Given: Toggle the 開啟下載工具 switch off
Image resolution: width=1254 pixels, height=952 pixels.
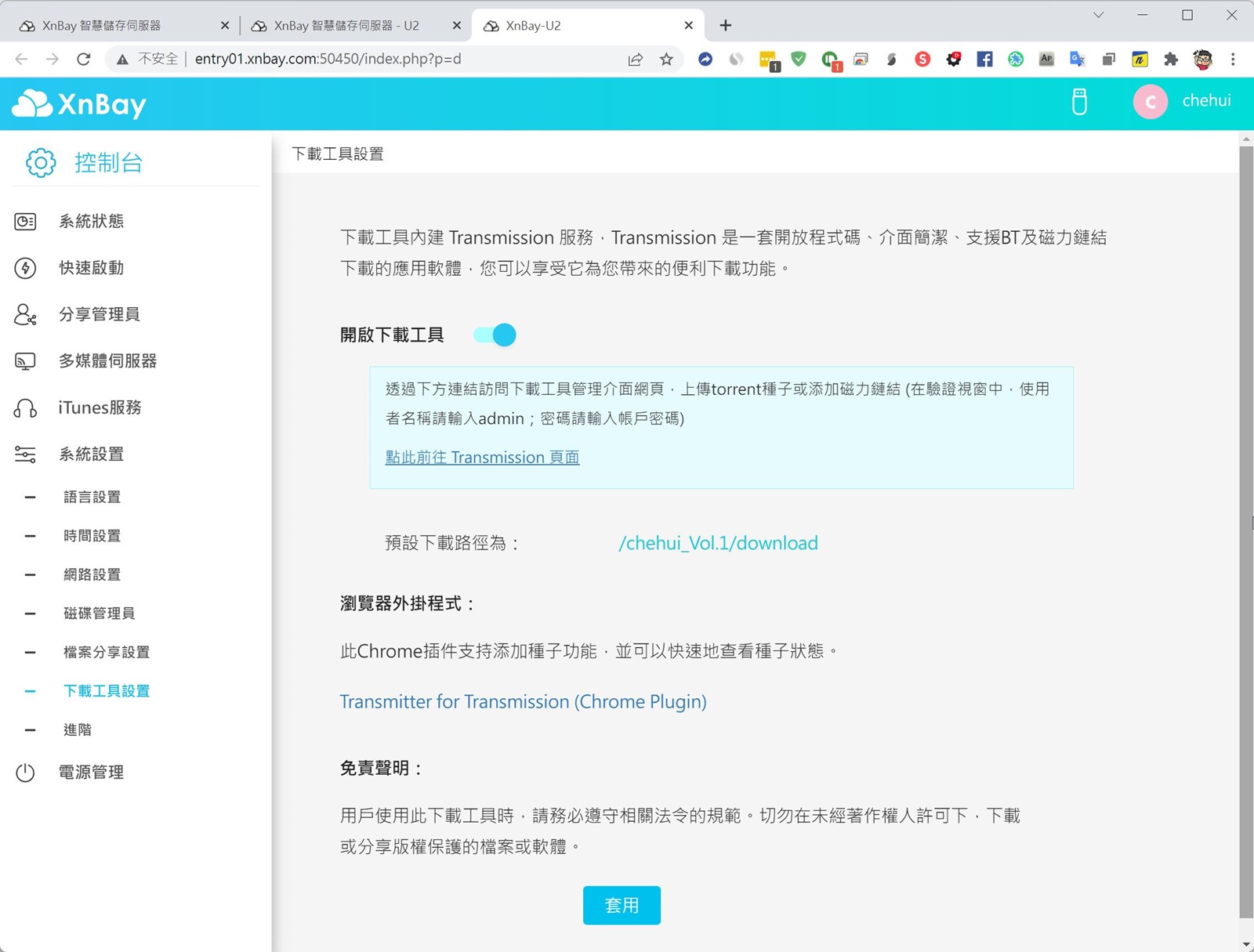Looking at the screenshot, I should click(495, 335).
